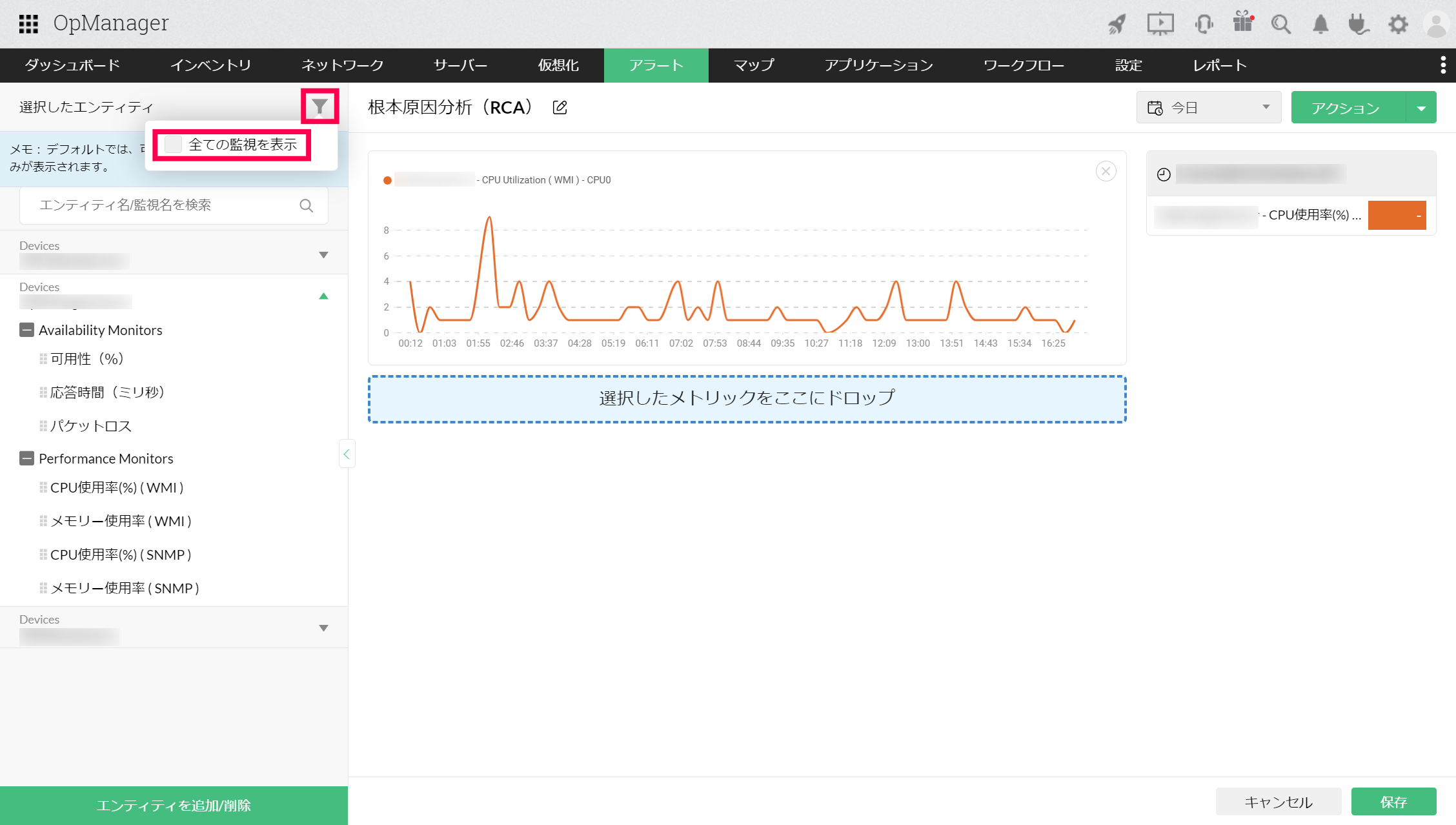Click the notifications bell icon
Image resolution: width=1456 pixels, height=825 pixels.
point(1320,25)
